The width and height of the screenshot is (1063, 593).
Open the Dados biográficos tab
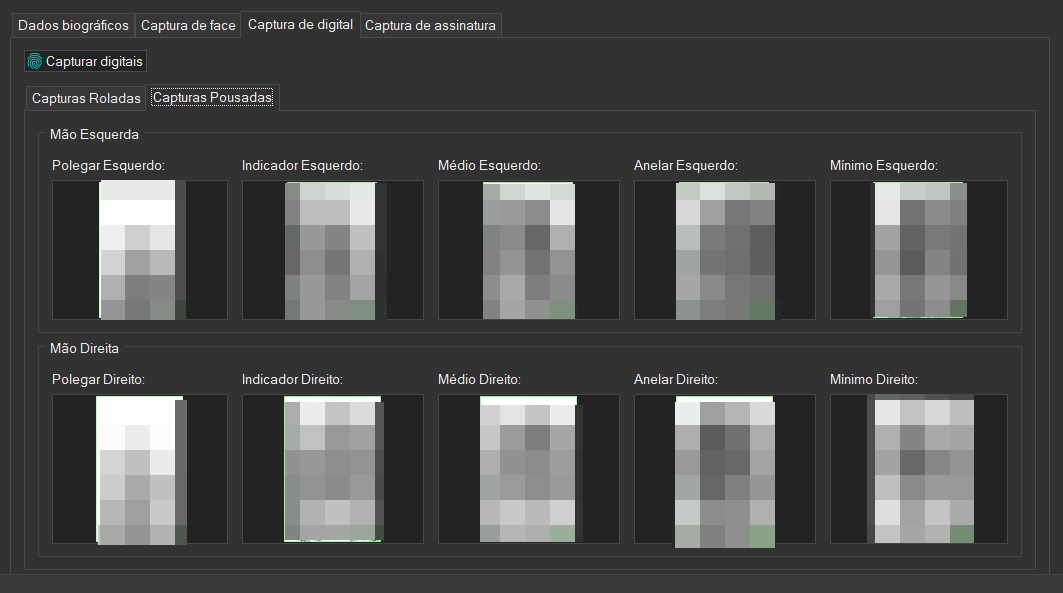click(73, 25)
